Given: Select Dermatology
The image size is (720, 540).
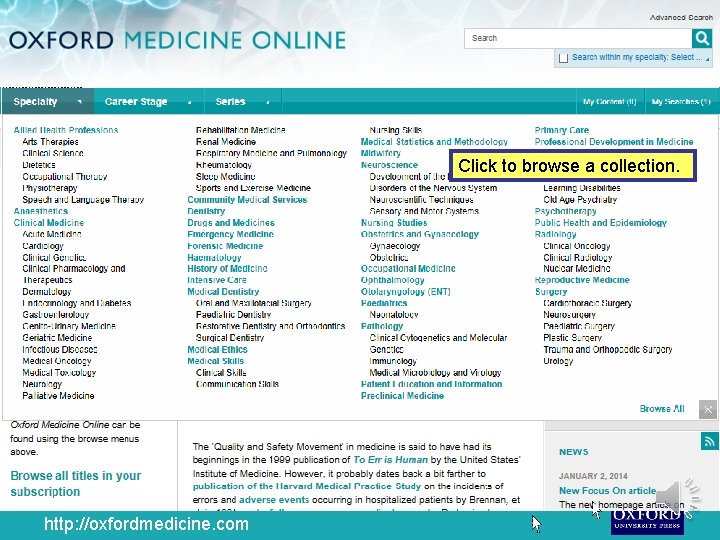Looking at the screenshot, I should [x=46, y=292].
